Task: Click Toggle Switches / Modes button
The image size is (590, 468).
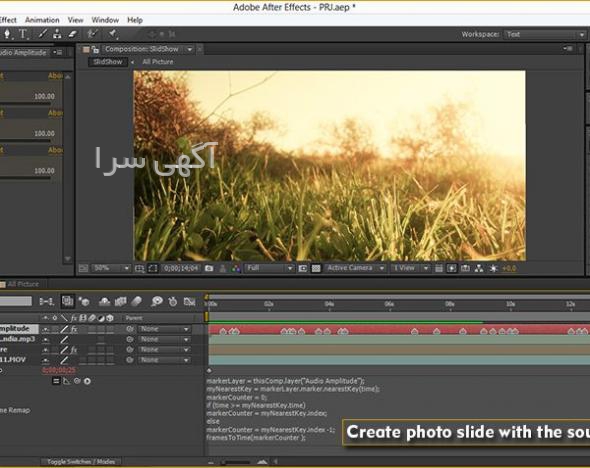Action: point(81,461)
